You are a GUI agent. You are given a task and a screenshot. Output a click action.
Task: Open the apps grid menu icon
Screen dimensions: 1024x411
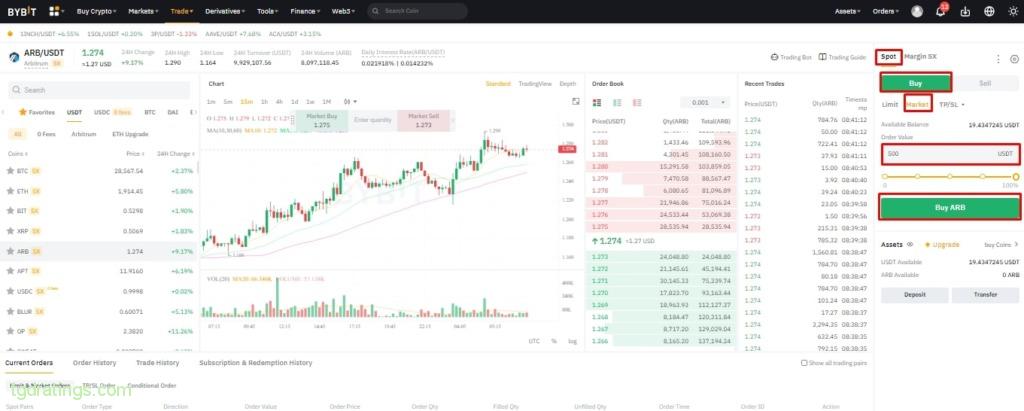(x=54, y=11)
